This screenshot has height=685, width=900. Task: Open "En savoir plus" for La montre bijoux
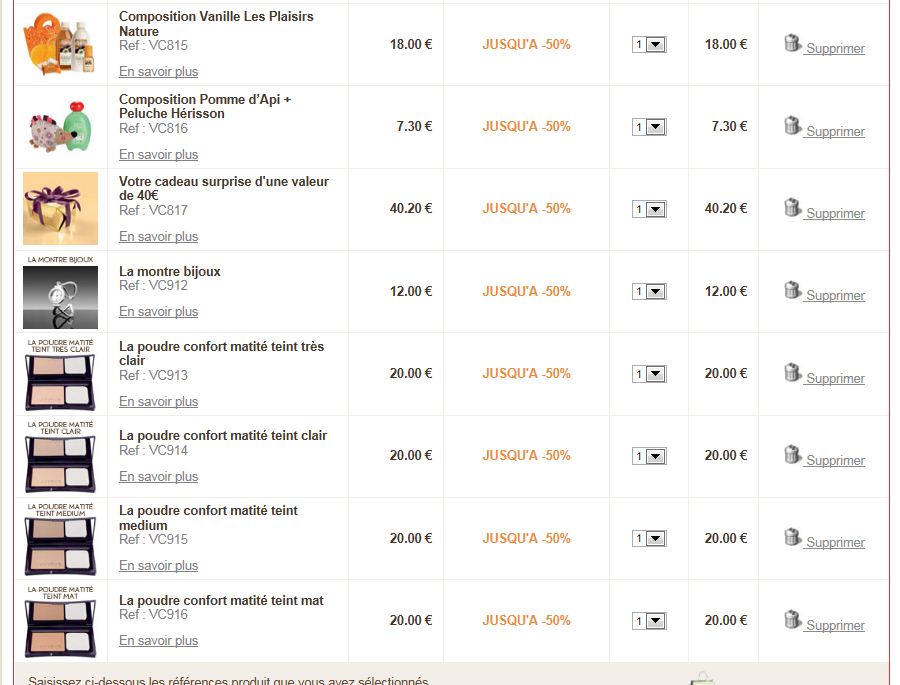coord(158,312)
